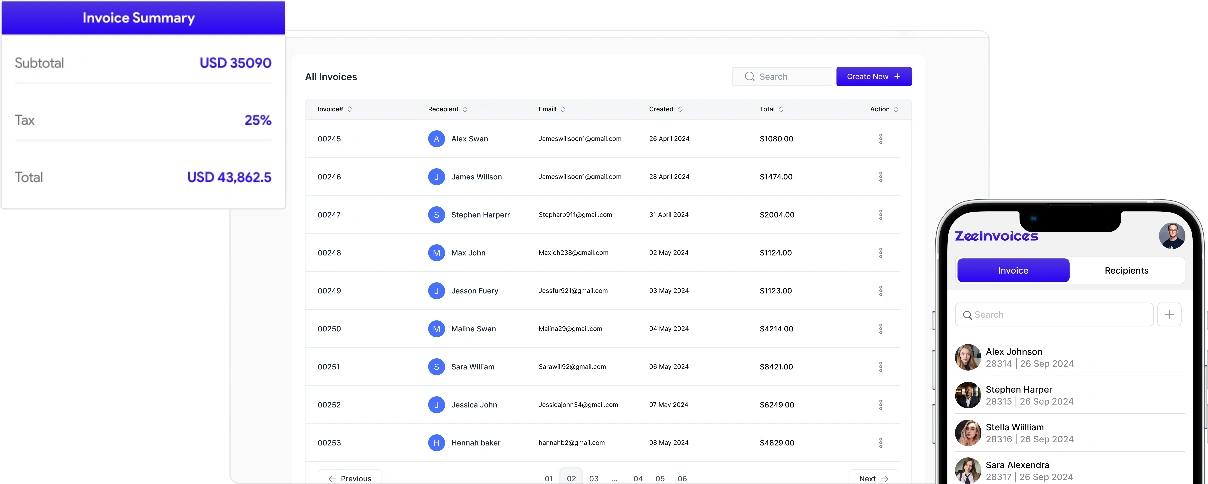Click James Willson's avatar badge

pyautogui.click(x=436, y=177)
